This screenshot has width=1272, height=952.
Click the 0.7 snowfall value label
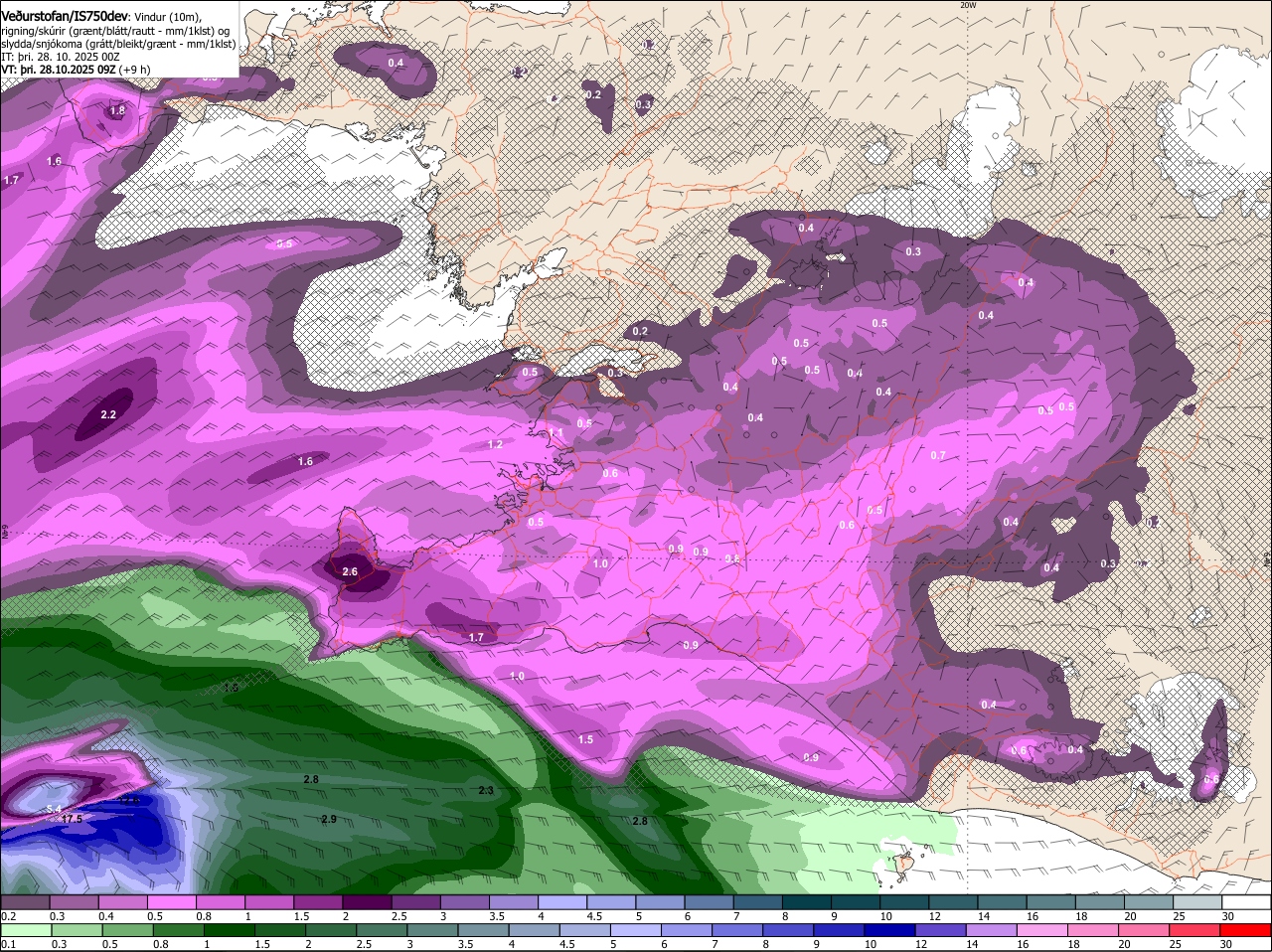tap(938, 455)
